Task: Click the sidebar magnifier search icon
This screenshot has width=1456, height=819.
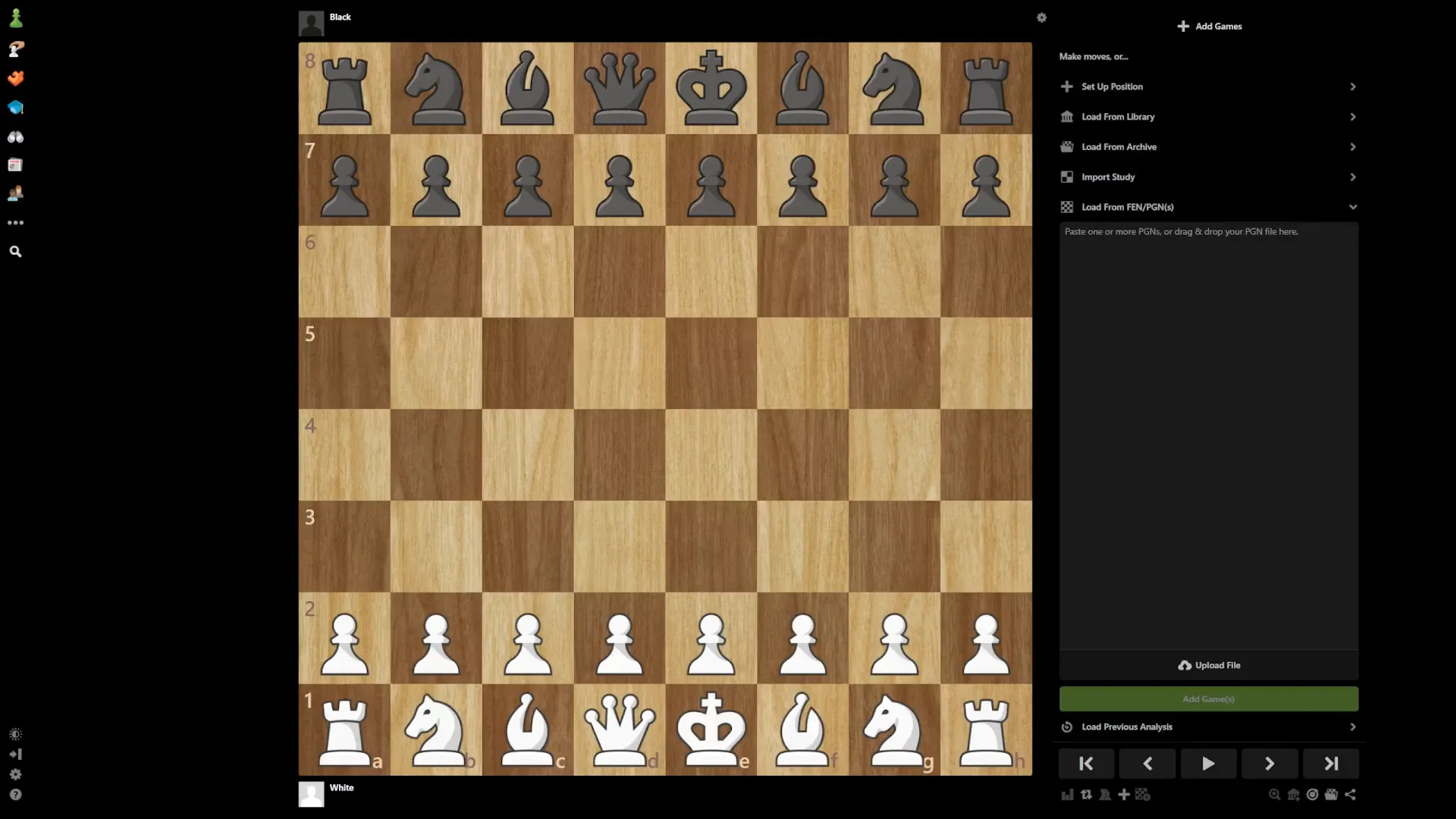Action: coord(15,252)
